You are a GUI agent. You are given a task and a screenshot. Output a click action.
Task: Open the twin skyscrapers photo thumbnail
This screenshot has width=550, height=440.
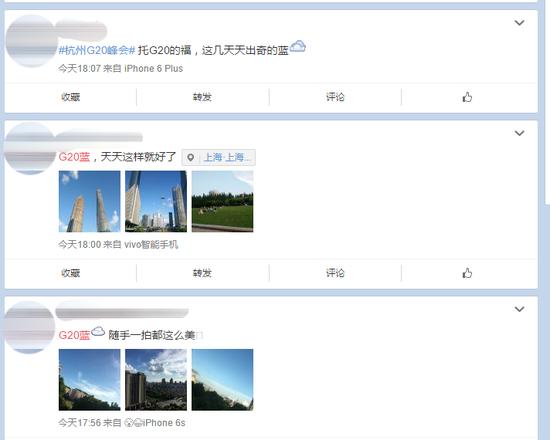point(89,201)
